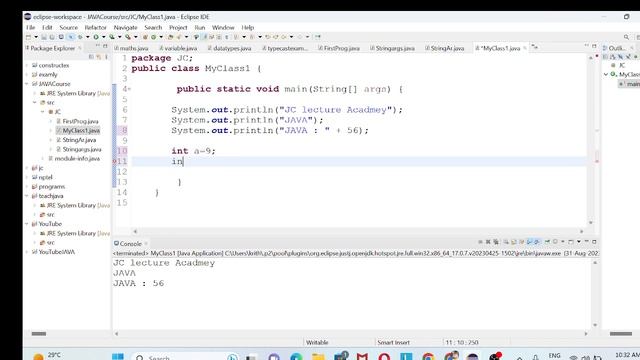Click the editor's vertical scrollbar down arrow
Screen dimensions: 640x360
coord(591,223)
